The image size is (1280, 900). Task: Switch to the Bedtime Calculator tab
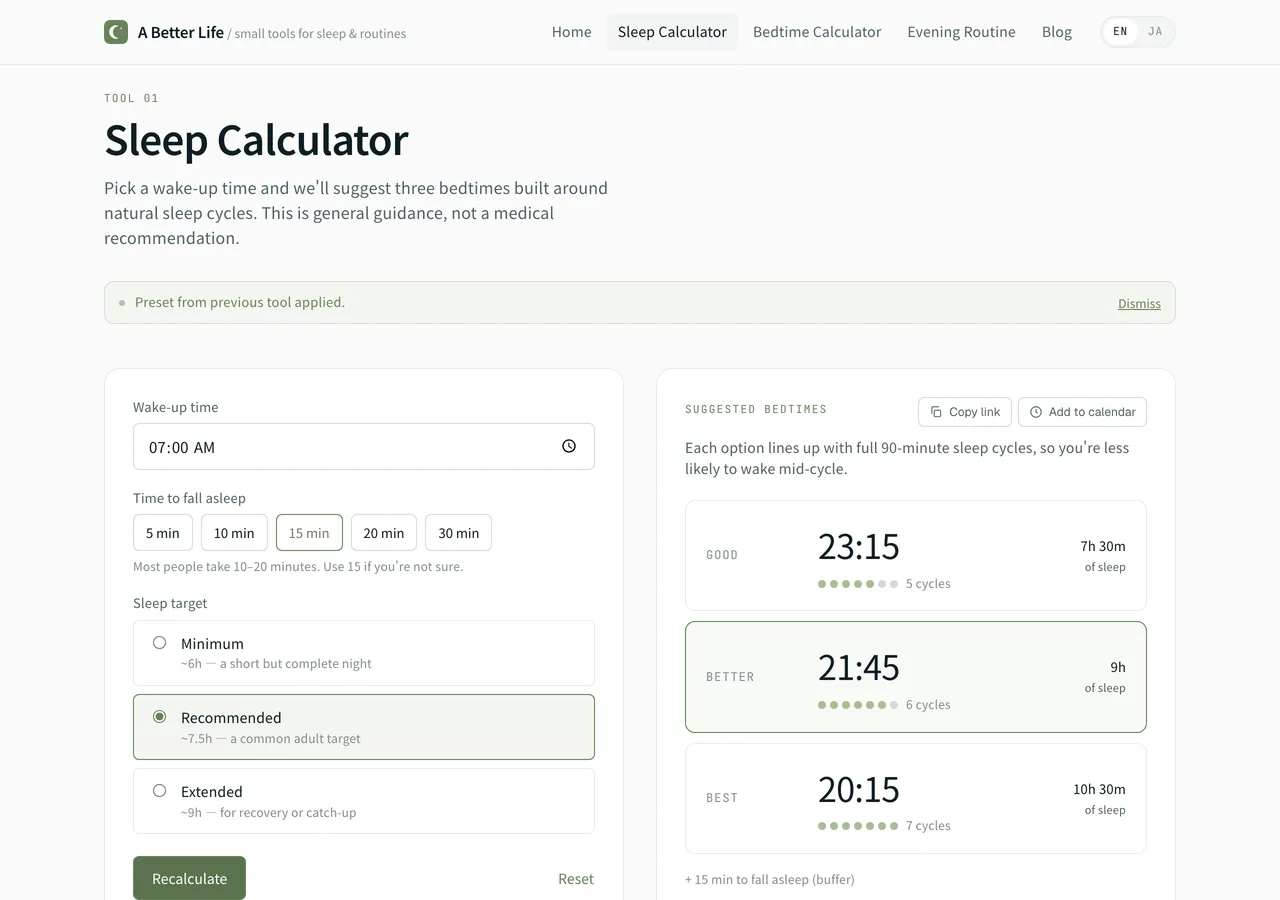pyautogui.click(x=817, y=31)
